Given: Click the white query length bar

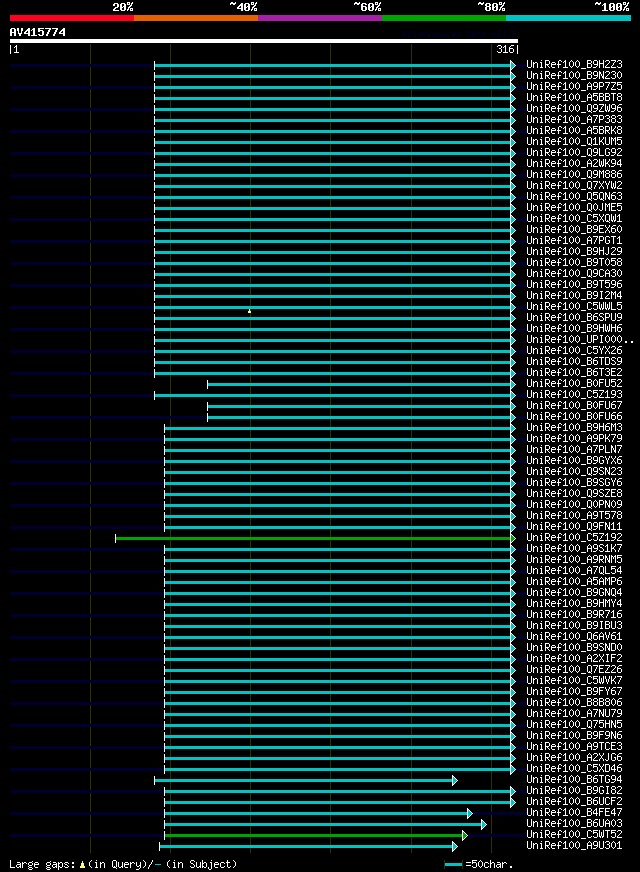Looking at the screenshot, I should click(x=264, y=41).
